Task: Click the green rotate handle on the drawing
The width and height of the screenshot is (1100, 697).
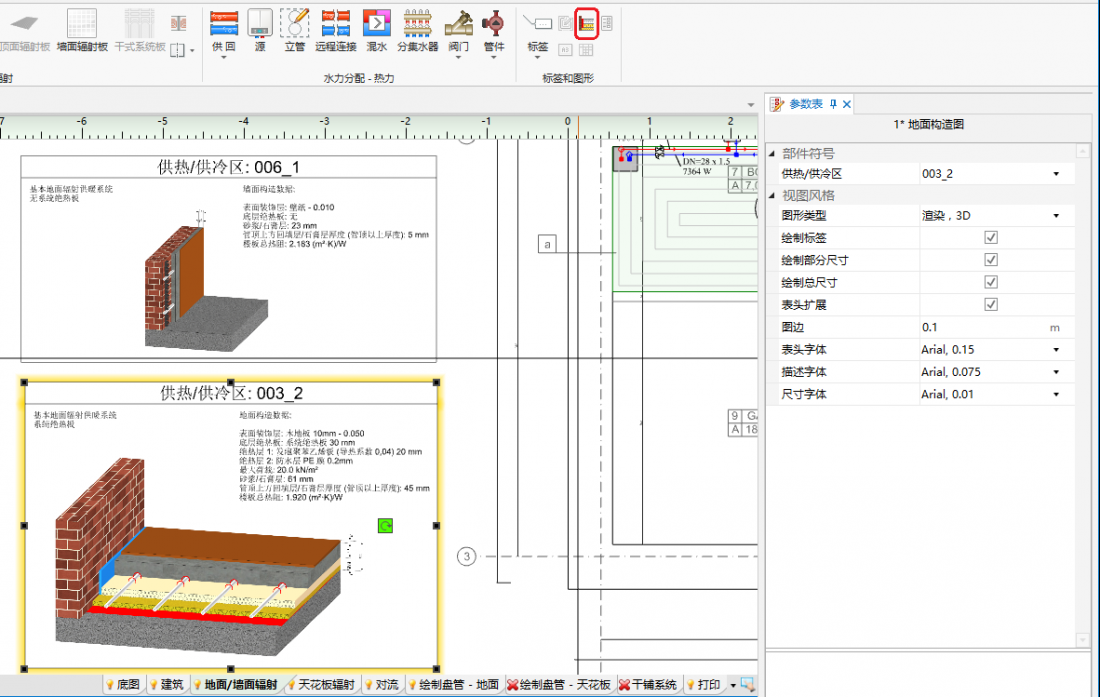Action: pyautogui.click(x=385, y=526)
